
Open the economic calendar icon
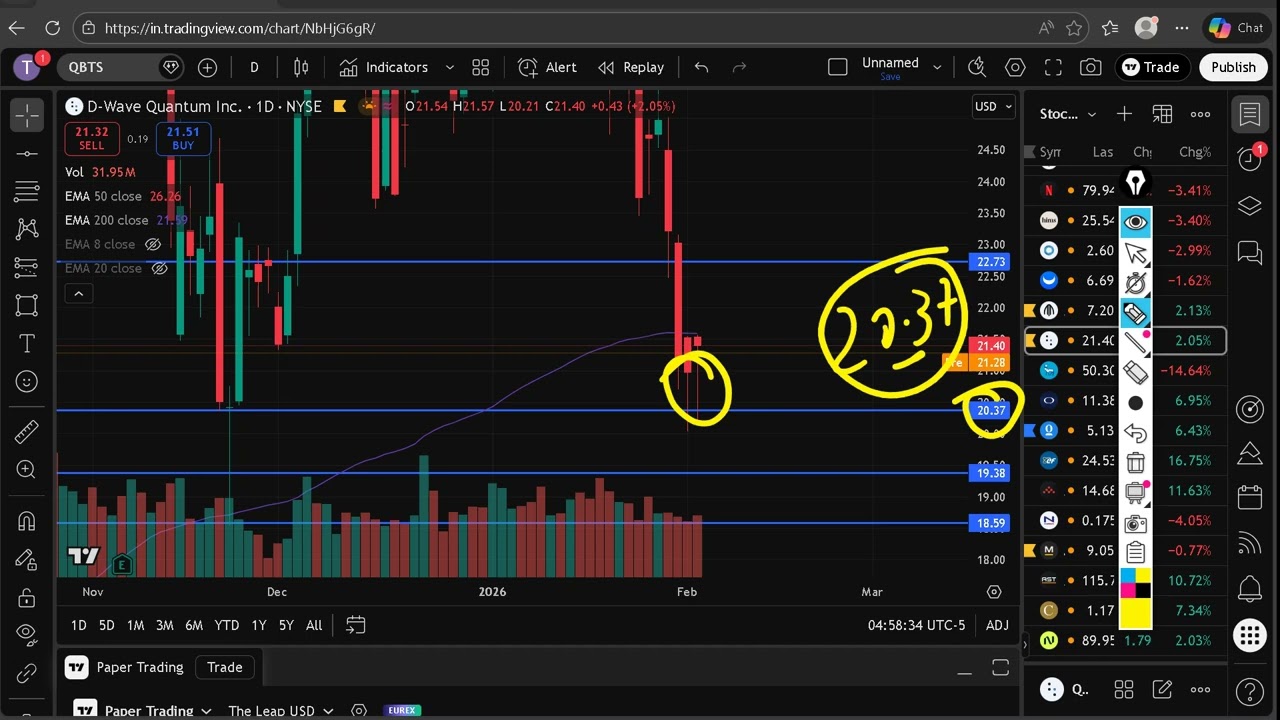click(x=1250, y=497)
